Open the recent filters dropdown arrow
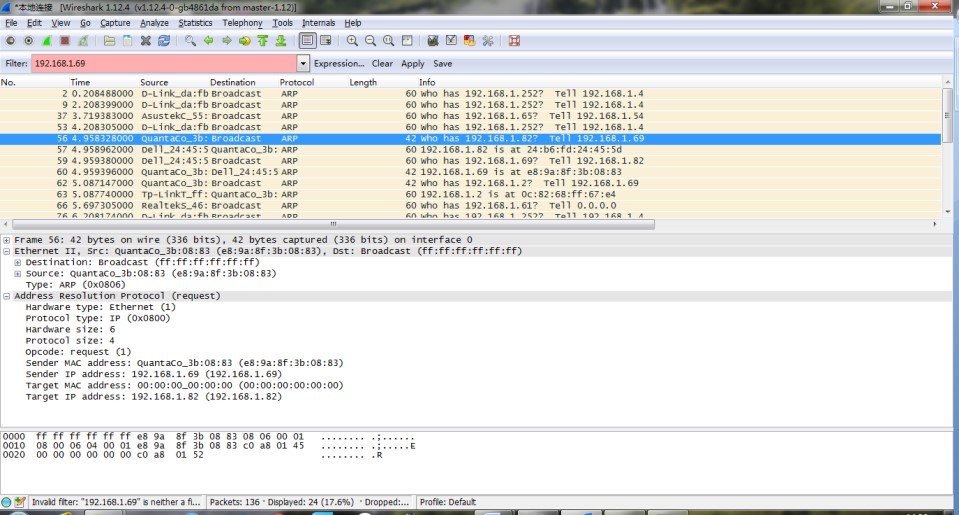The width and height of the screenshot is (959, 515). 303,64
